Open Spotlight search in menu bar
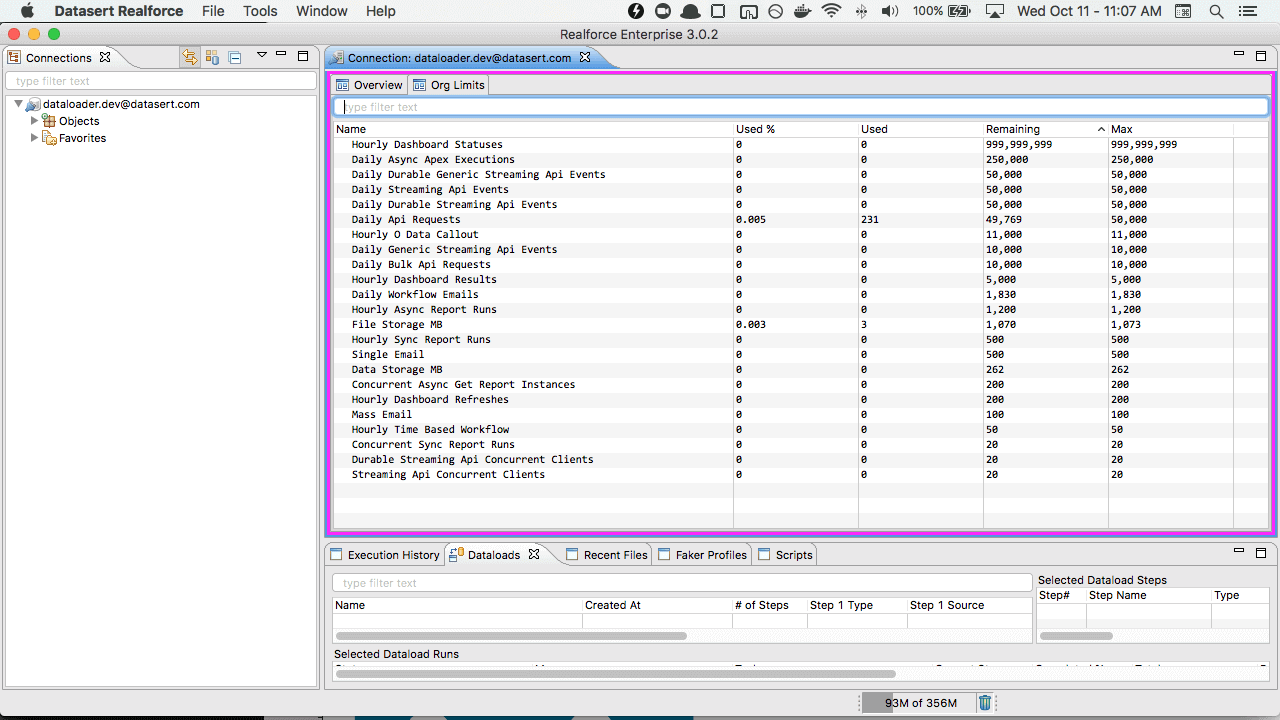Image resolution: width=1280 pixels, height=720 pixels. coord(1216,11)
